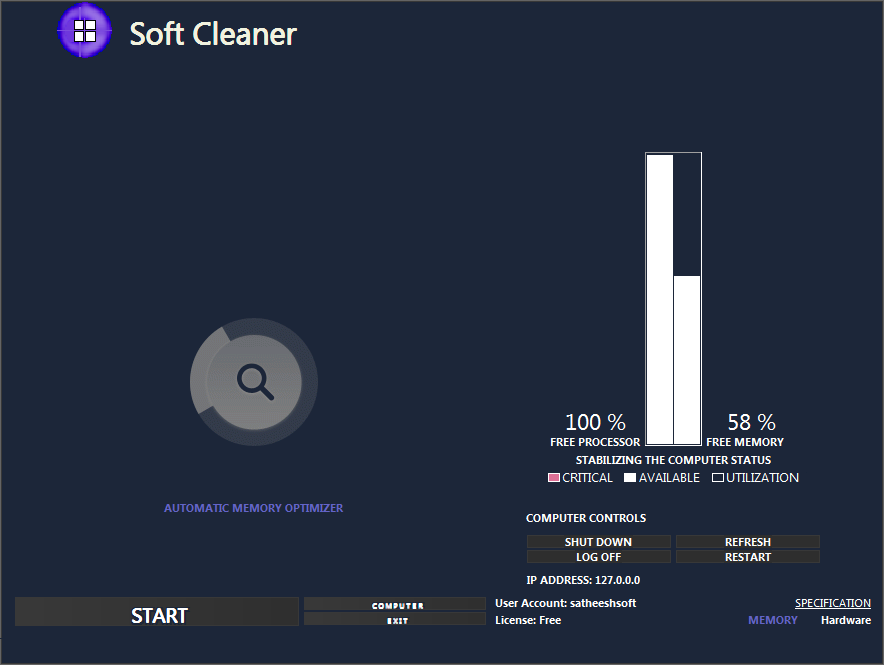Click the Automatic Memory Optimizer label
Viewport: 884px width, 665px height.
253,508
